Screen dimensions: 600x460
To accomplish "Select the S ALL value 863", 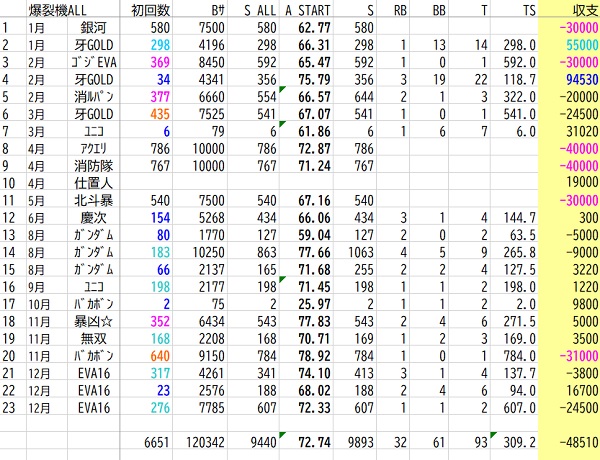I will (x=267, y=252).
